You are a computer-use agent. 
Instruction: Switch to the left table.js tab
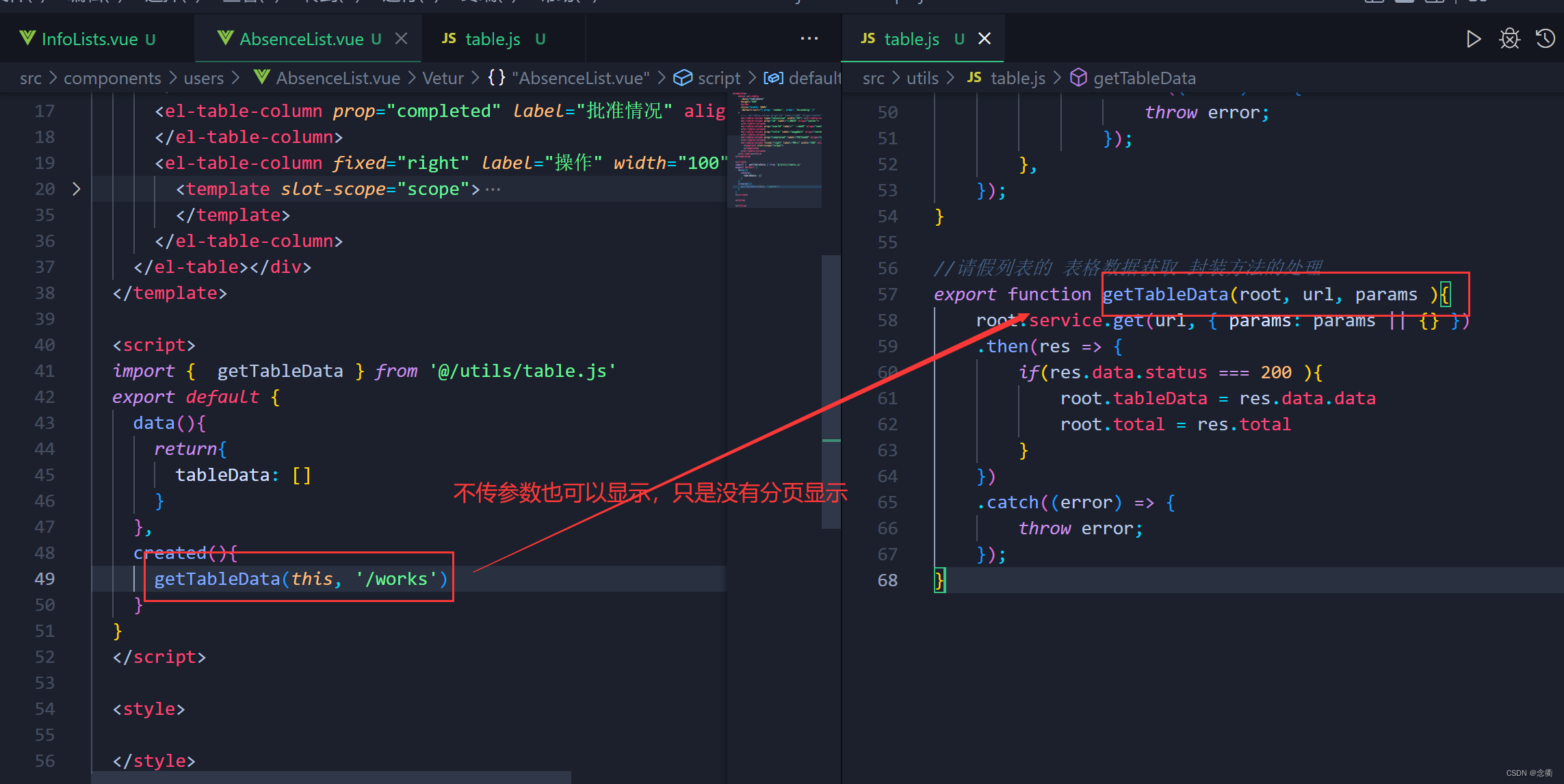pos(493,39)
